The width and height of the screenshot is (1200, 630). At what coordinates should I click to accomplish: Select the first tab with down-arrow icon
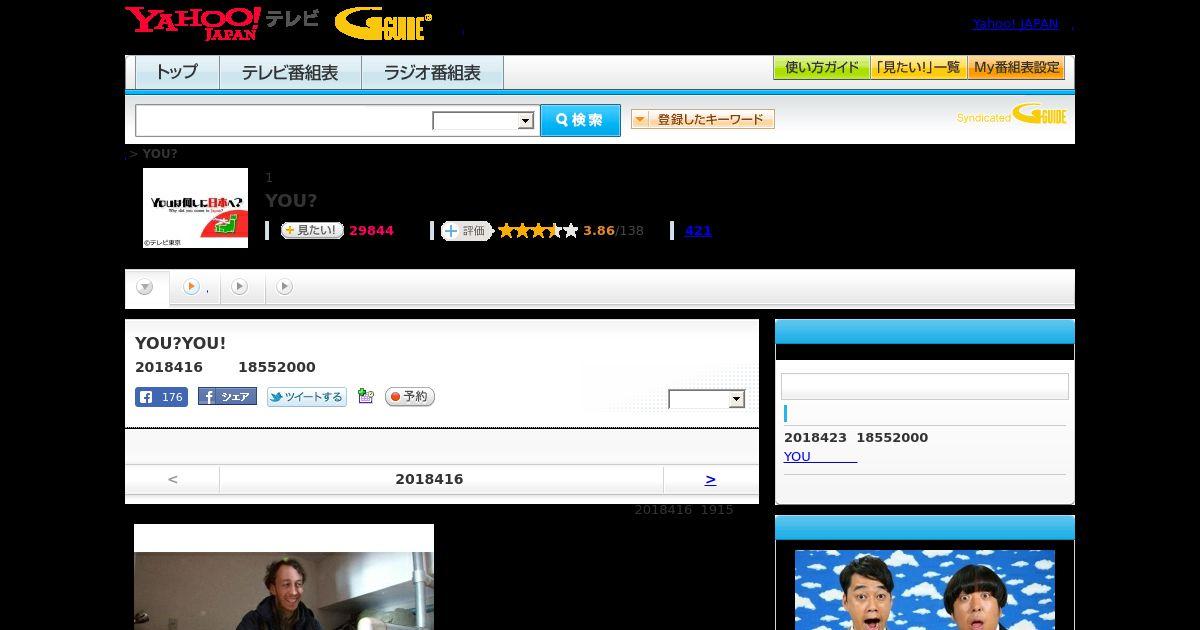coord(146,288)
